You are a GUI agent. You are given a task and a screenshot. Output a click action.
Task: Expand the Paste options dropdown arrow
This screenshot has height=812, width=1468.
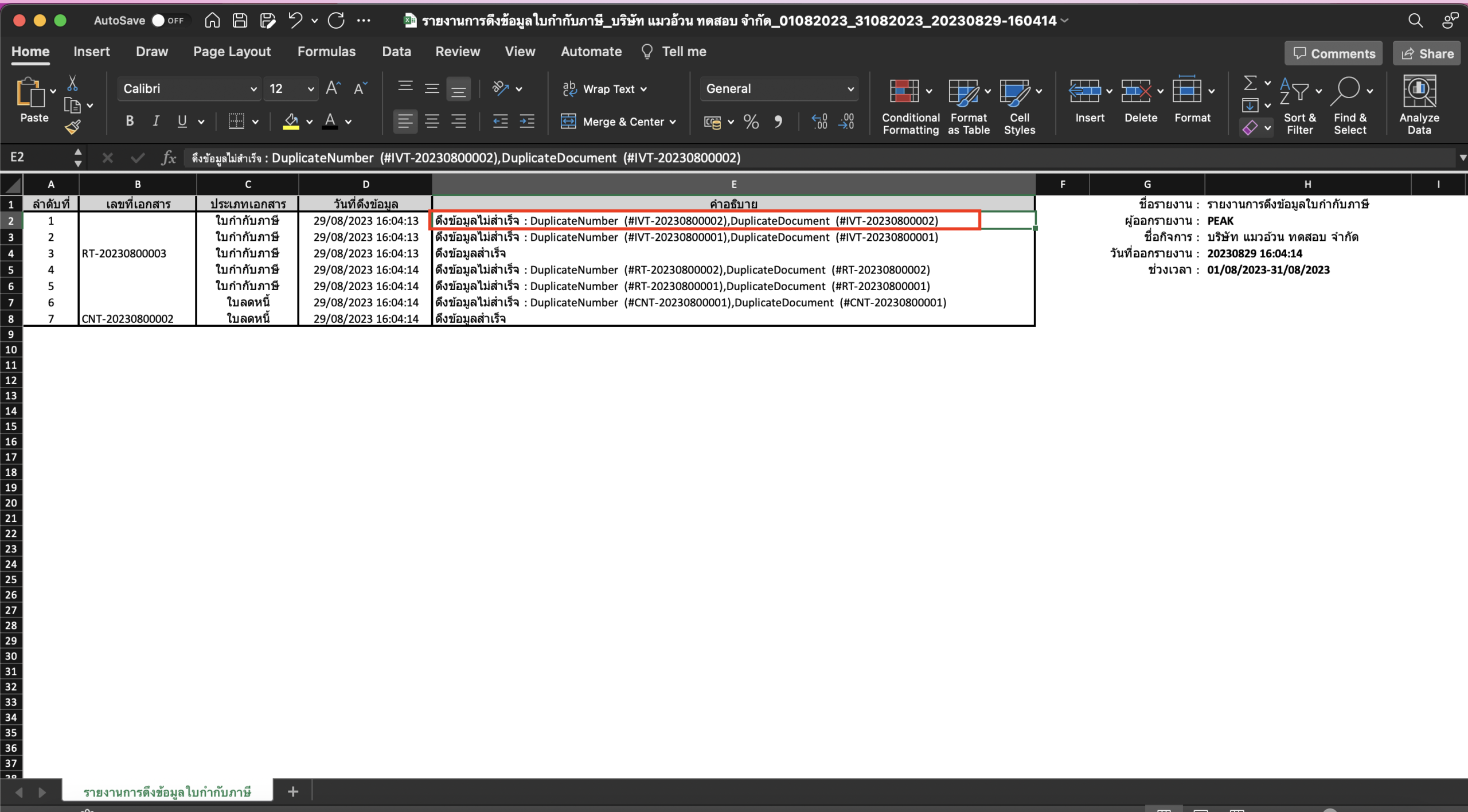coord(53,91)
